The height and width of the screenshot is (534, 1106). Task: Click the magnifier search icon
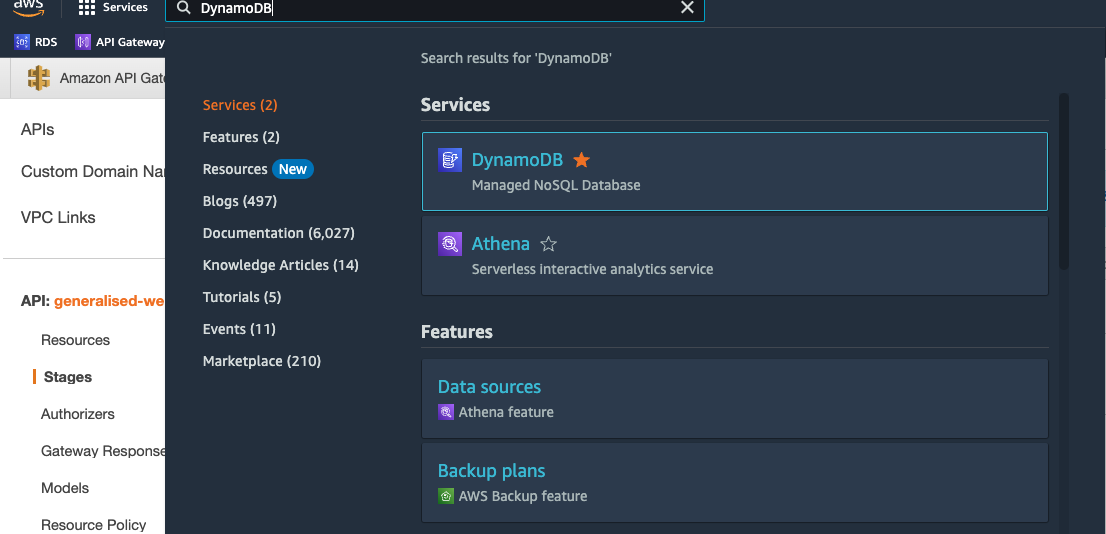[184, 8]
